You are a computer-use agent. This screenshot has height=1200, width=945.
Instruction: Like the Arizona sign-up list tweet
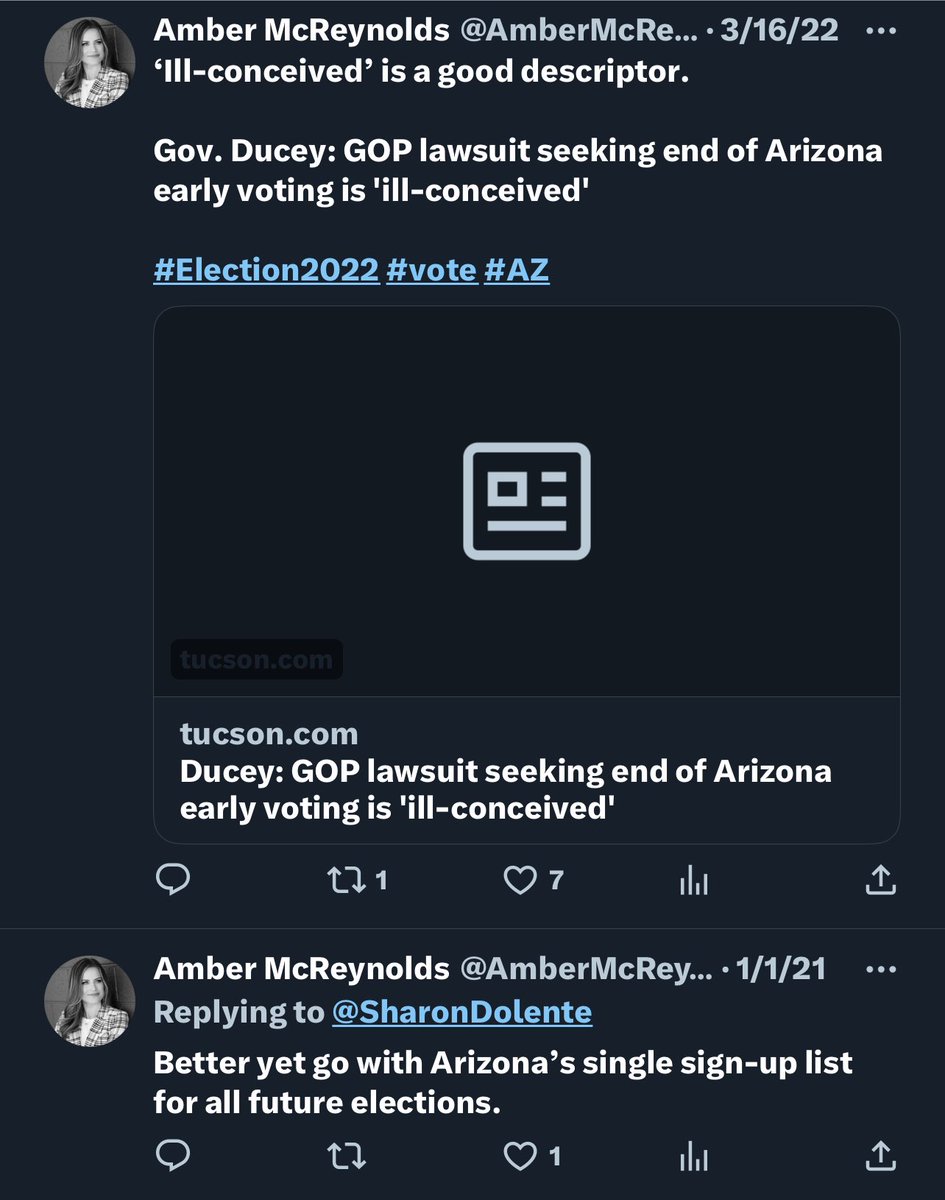(x=520, y=1157)
